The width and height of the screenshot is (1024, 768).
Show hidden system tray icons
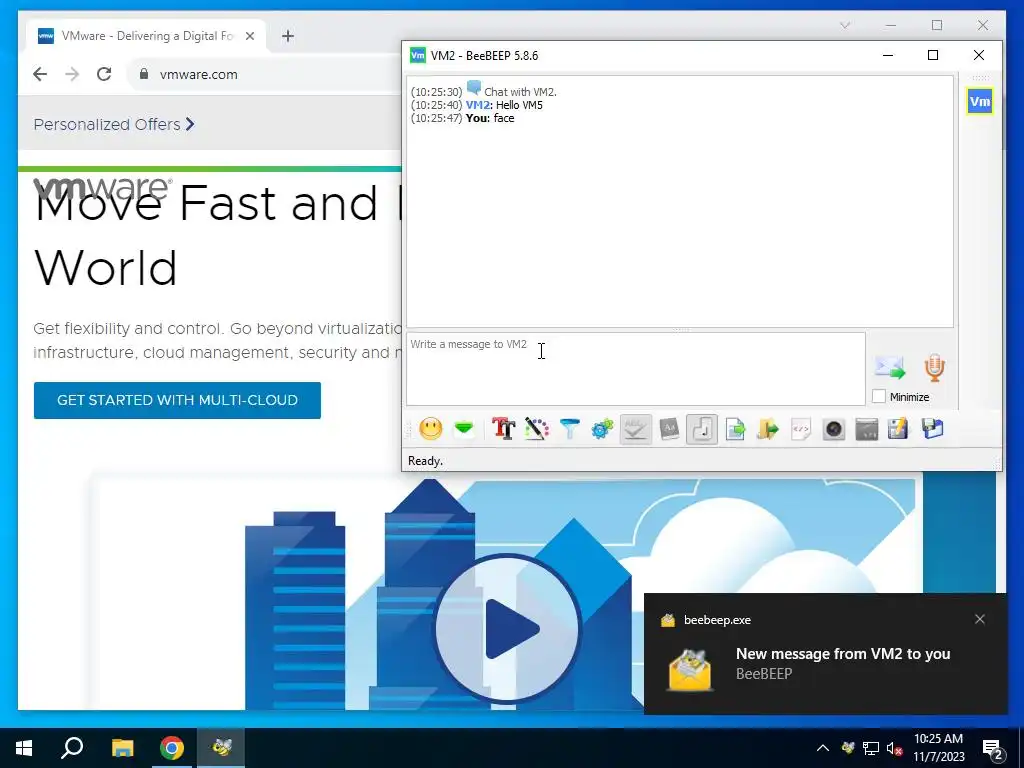pyautogui.click(x=823, y=748)
